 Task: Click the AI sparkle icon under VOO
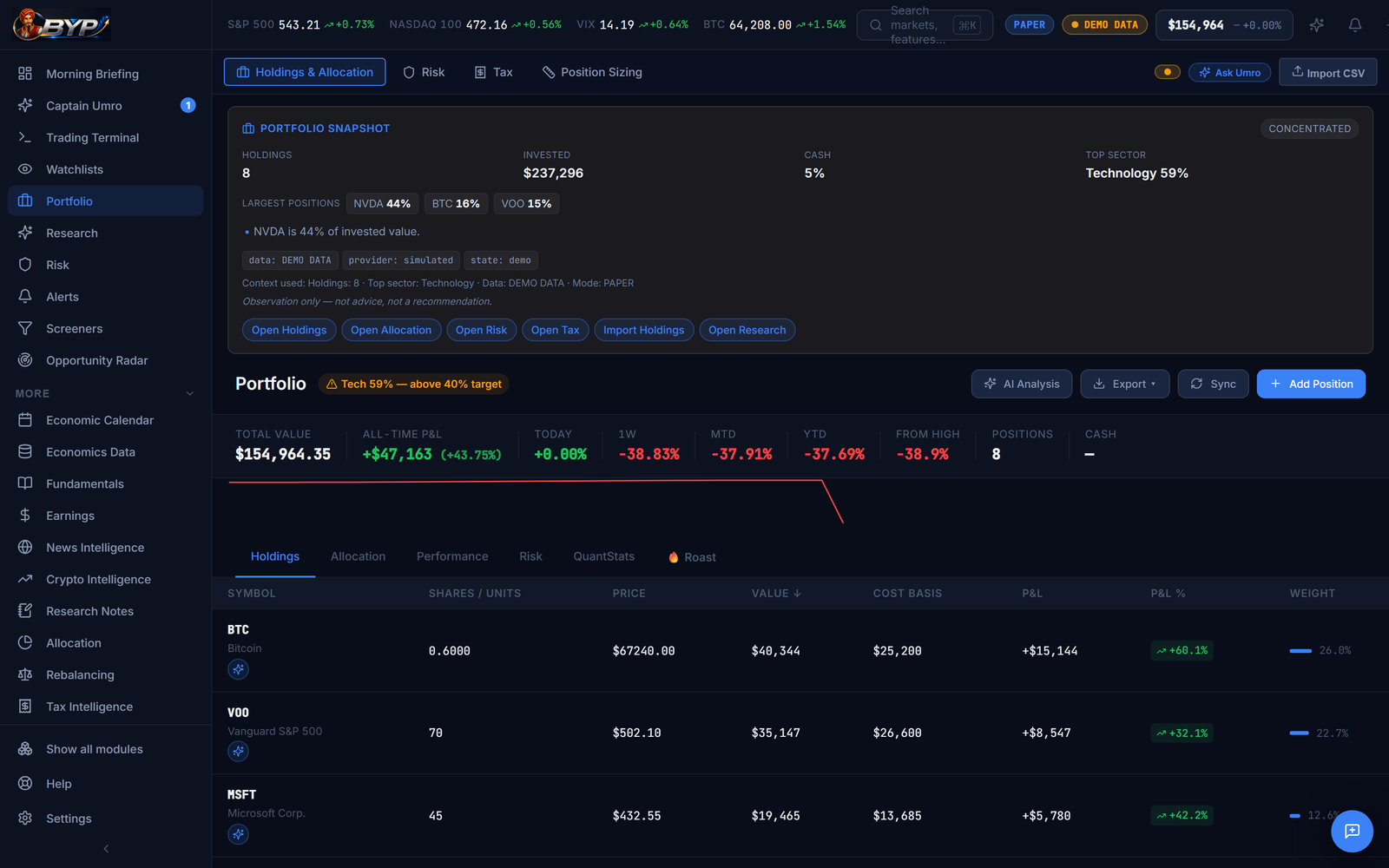(238, 752)
